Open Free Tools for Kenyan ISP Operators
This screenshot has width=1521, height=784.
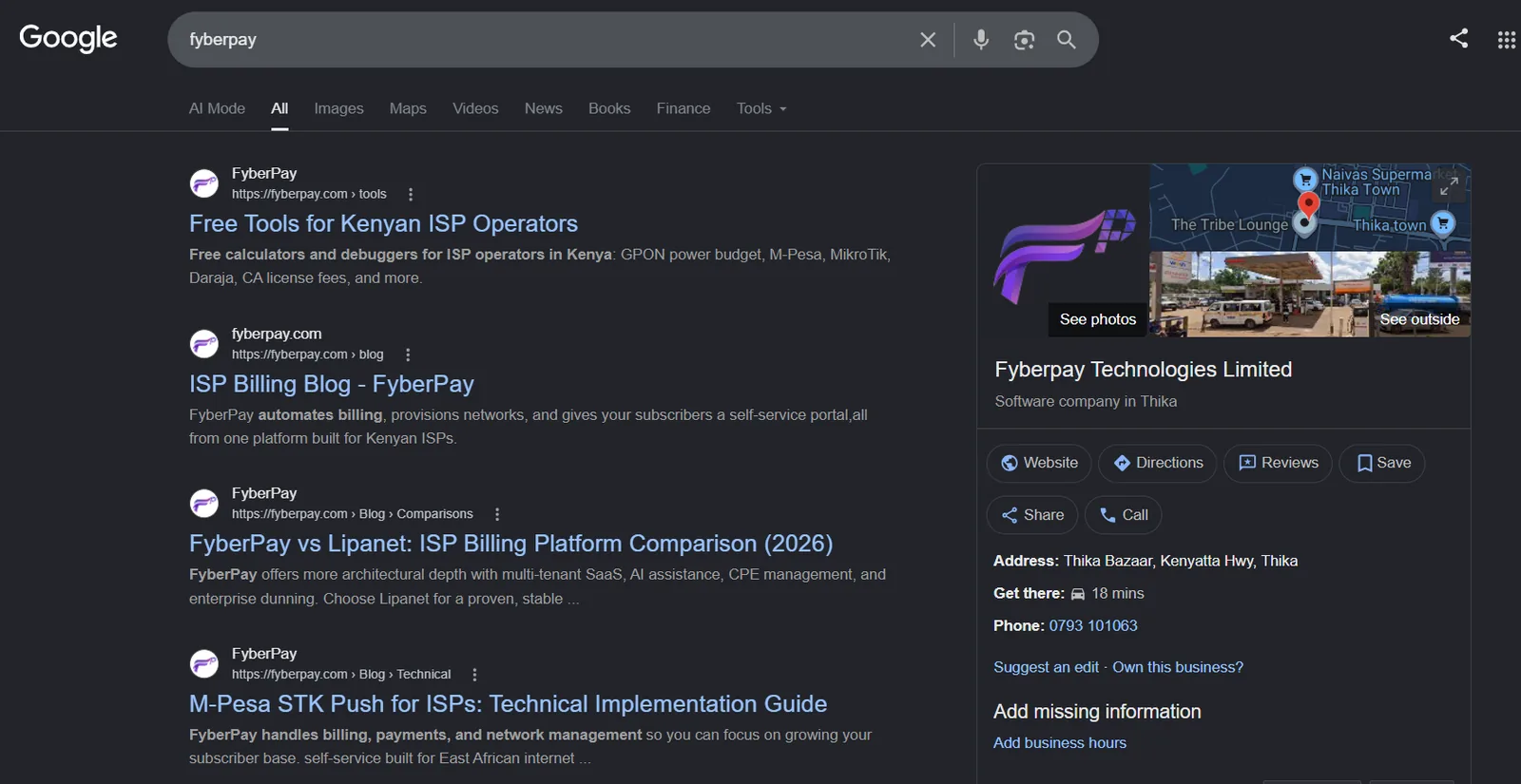pyautogui.click(x=383, y=223)
